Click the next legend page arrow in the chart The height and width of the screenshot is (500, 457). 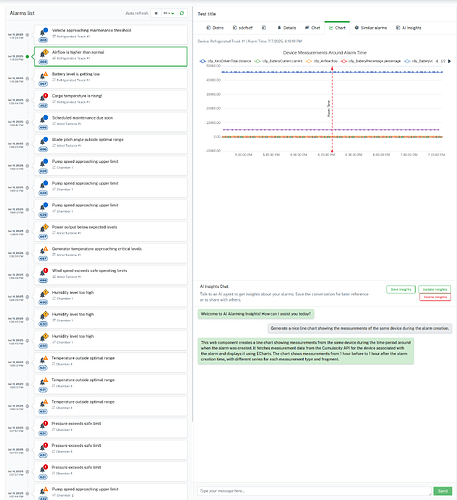(449, 61)
